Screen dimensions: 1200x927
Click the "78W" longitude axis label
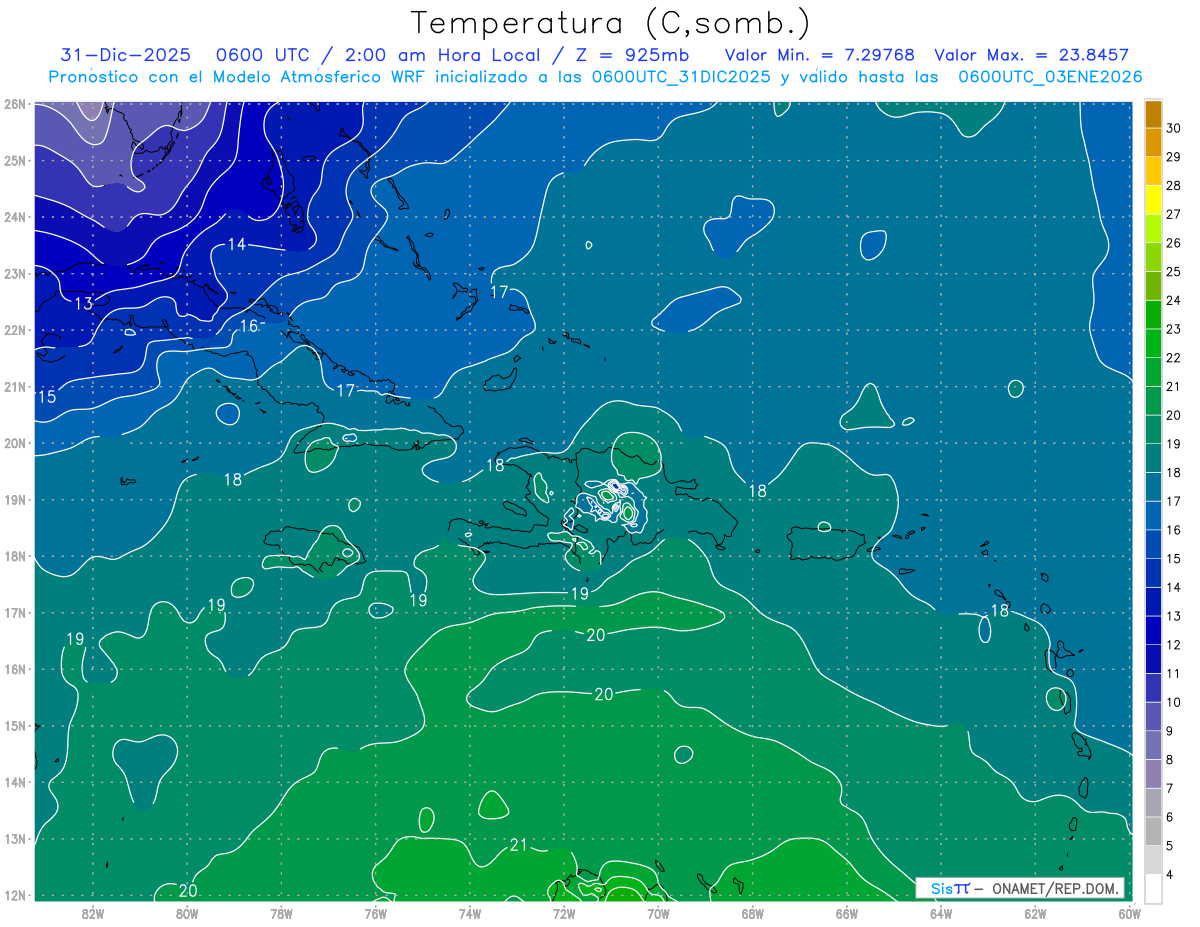pyautogui.click(x=281, y=913)
